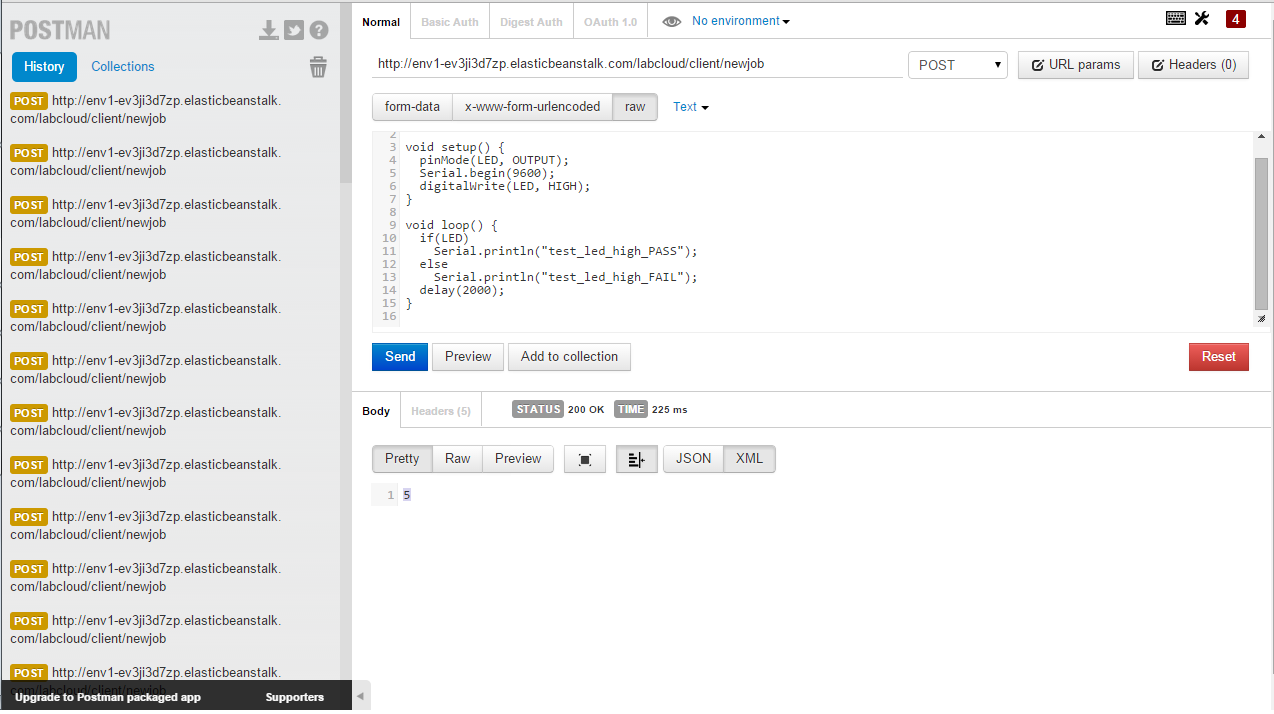Image resolution: width=1274 pixels, height=714 pixels.
Task: Toggle the environment quick look eye icon
Action: click(x=671, y=21)
